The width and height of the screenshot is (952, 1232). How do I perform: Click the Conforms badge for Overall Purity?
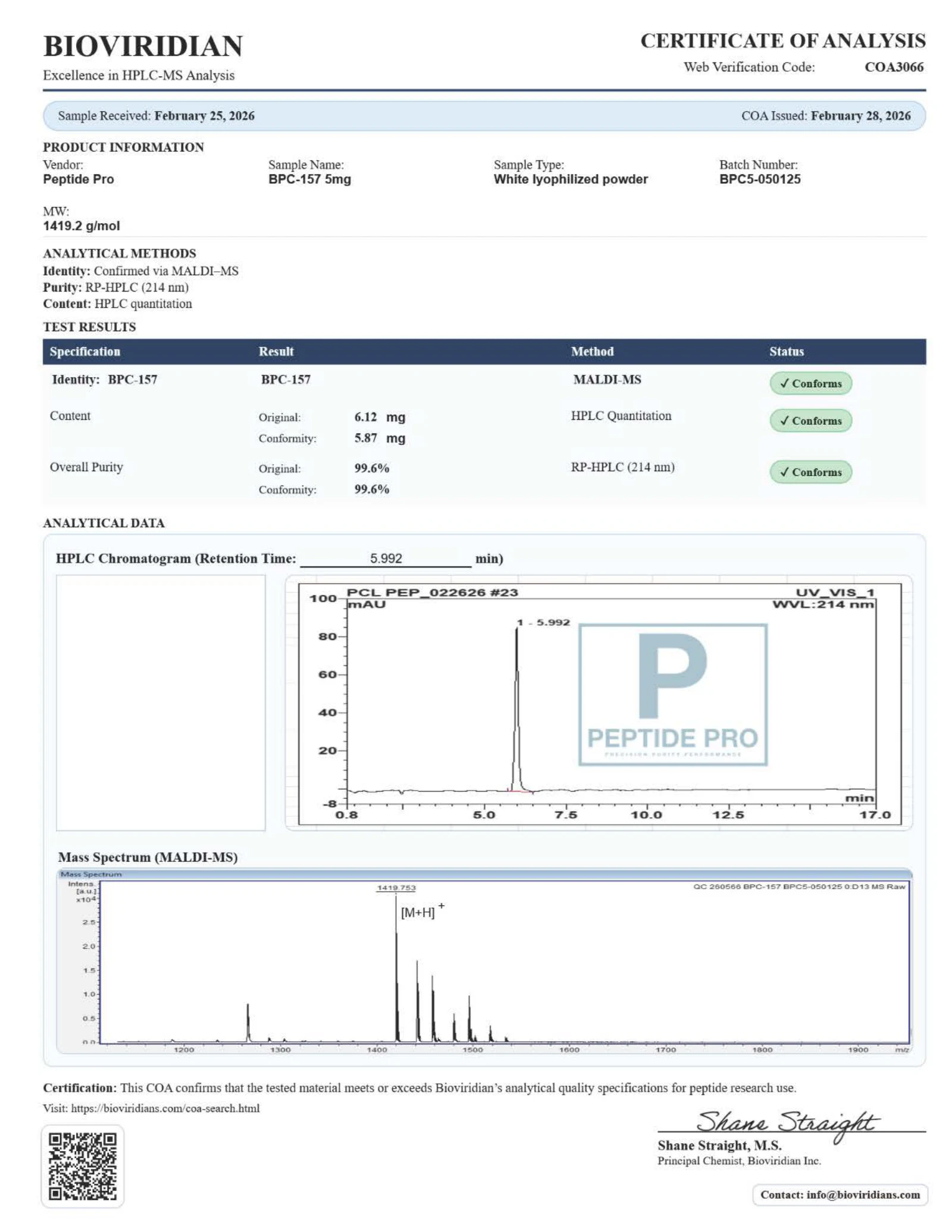tap(810, 472)
